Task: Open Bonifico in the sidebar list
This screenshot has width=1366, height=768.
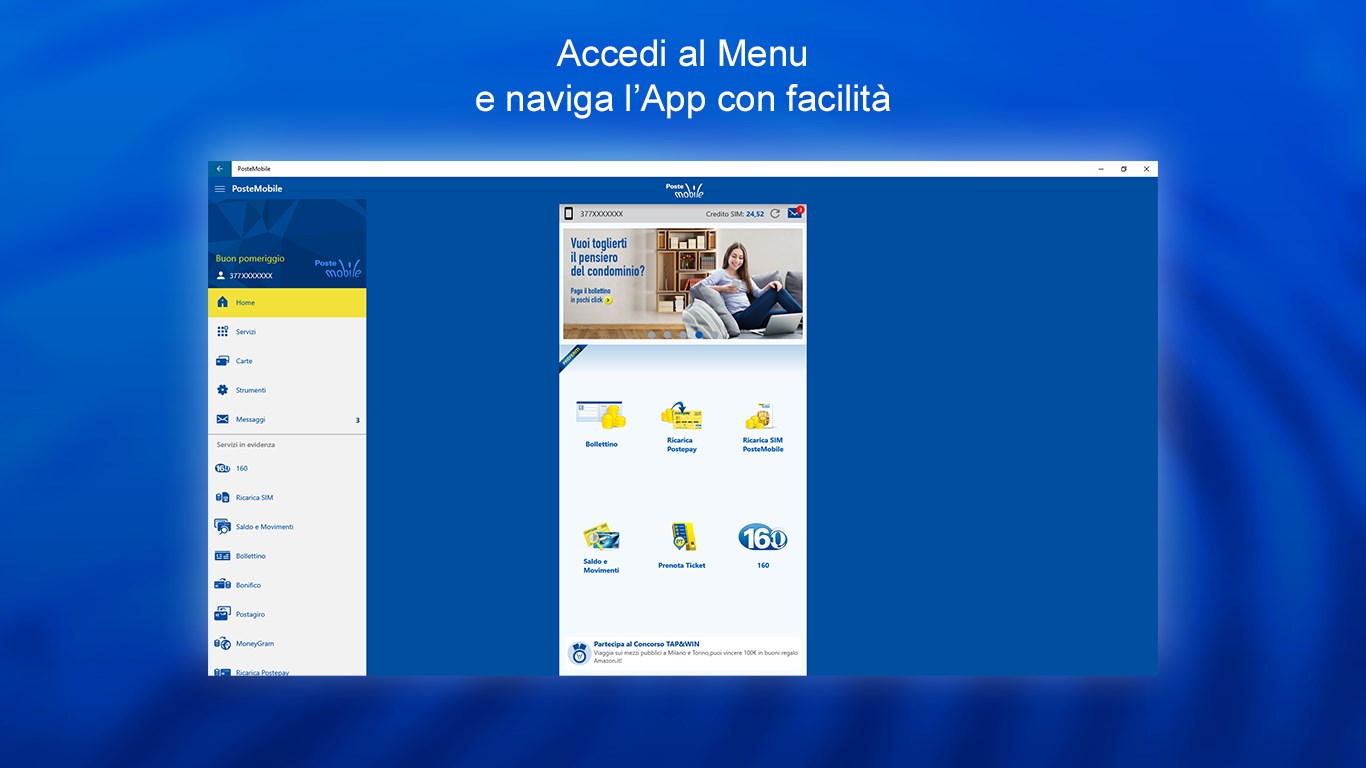Action: pos(287,585)
